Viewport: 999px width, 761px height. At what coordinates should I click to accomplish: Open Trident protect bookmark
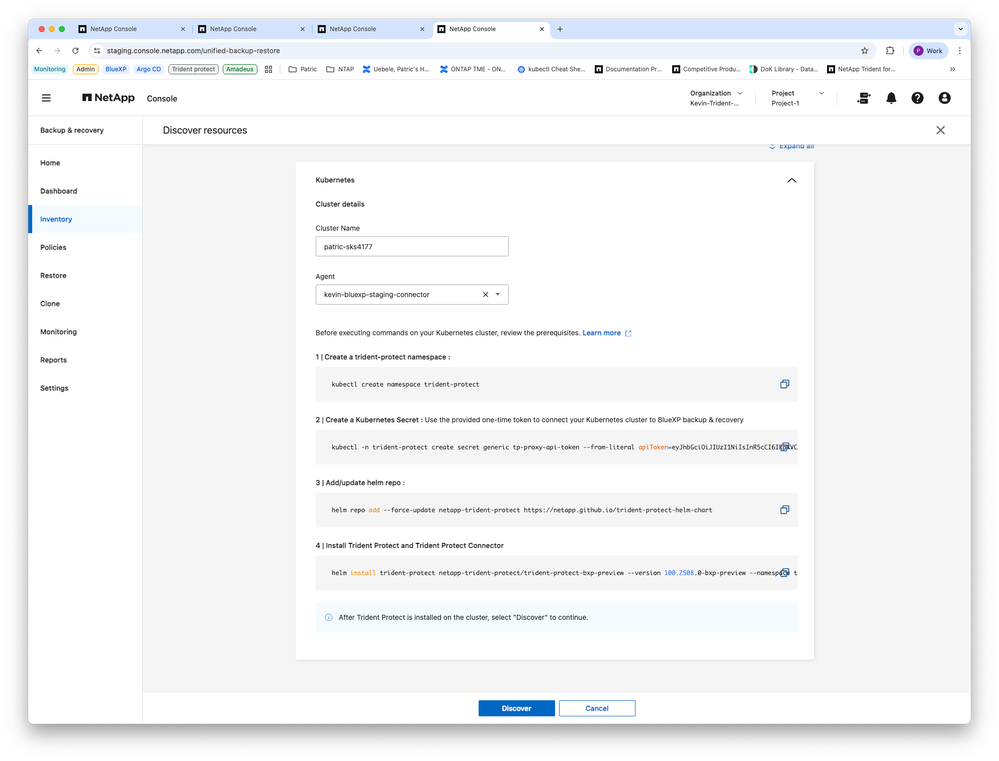pos(193,69)
